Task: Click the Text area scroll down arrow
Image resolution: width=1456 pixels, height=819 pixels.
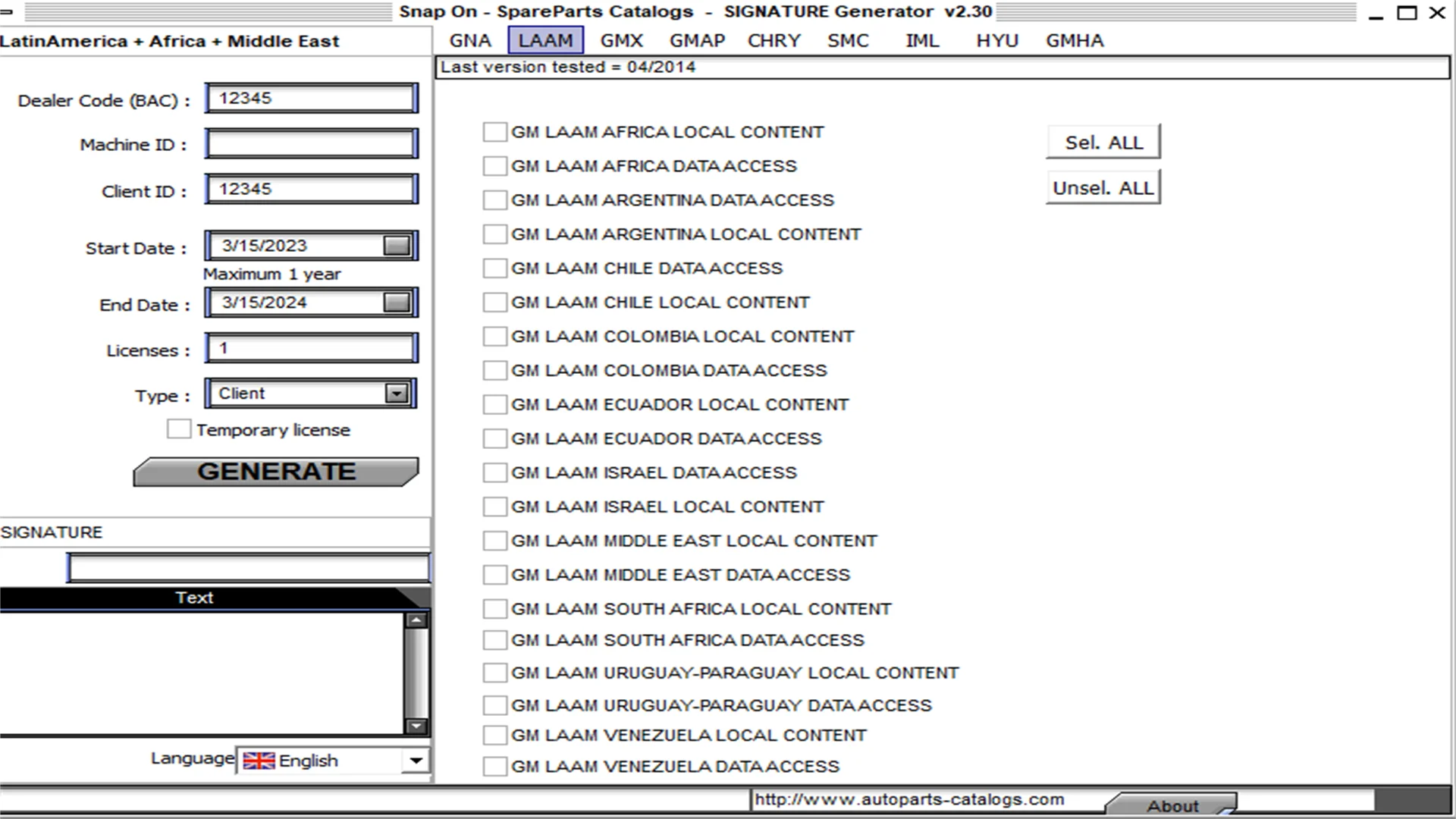Action: 416,726
